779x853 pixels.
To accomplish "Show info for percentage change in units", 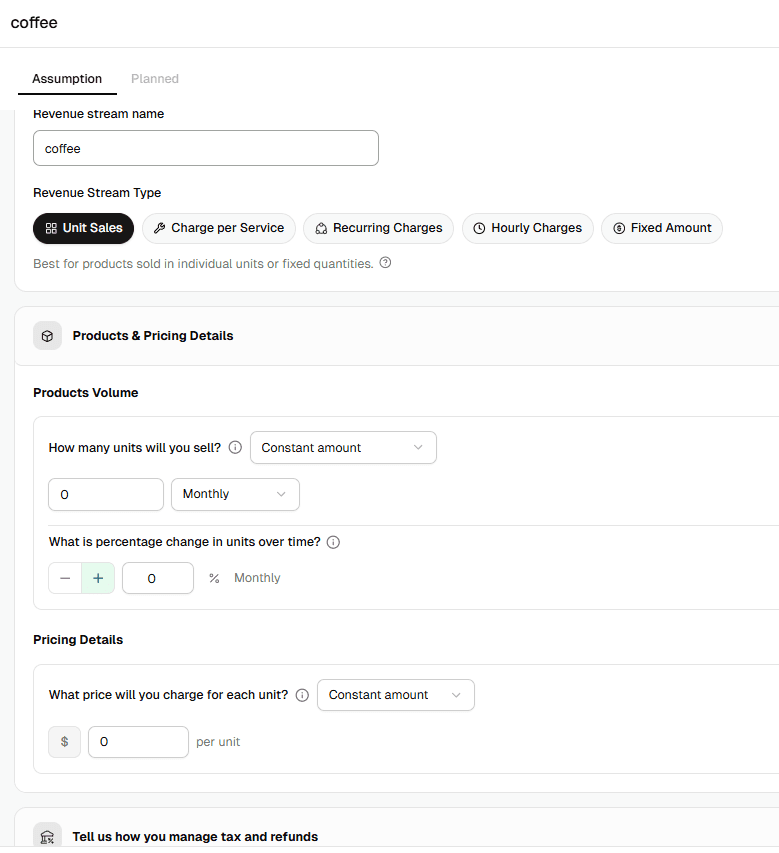I will coord(333,542).
